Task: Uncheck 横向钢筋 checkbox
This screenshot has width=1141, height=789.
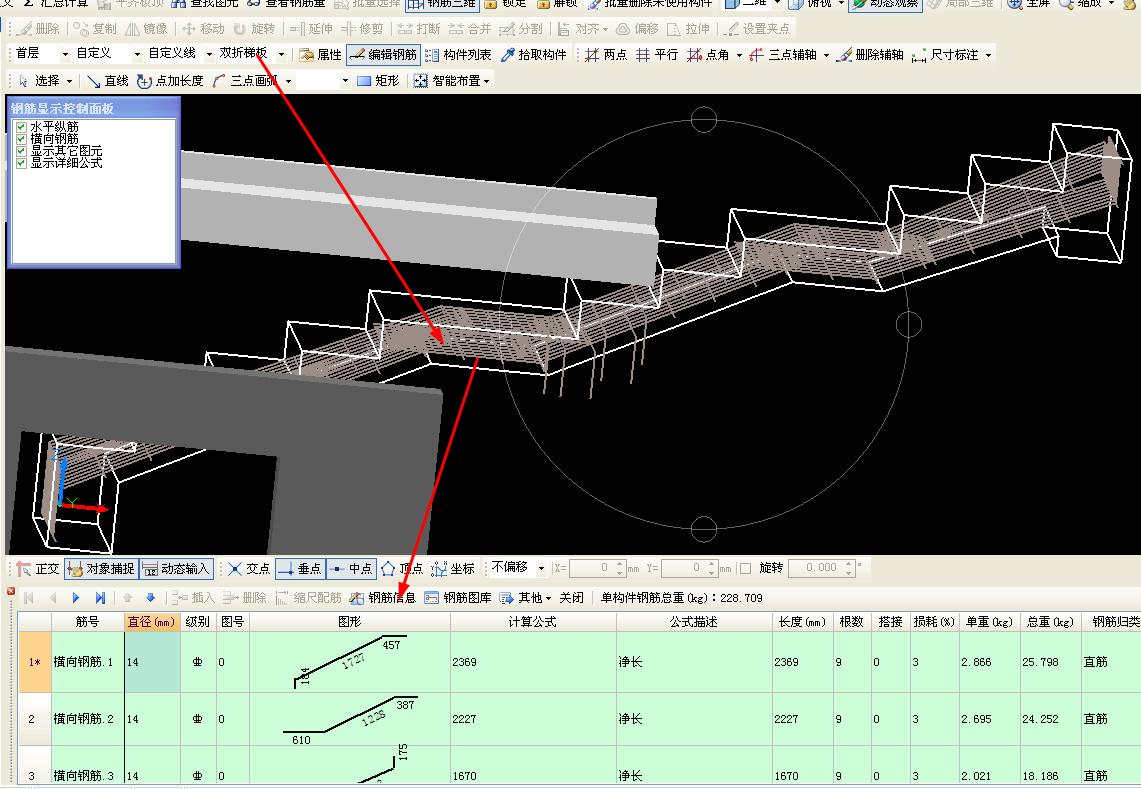Action: pos(21,139)
